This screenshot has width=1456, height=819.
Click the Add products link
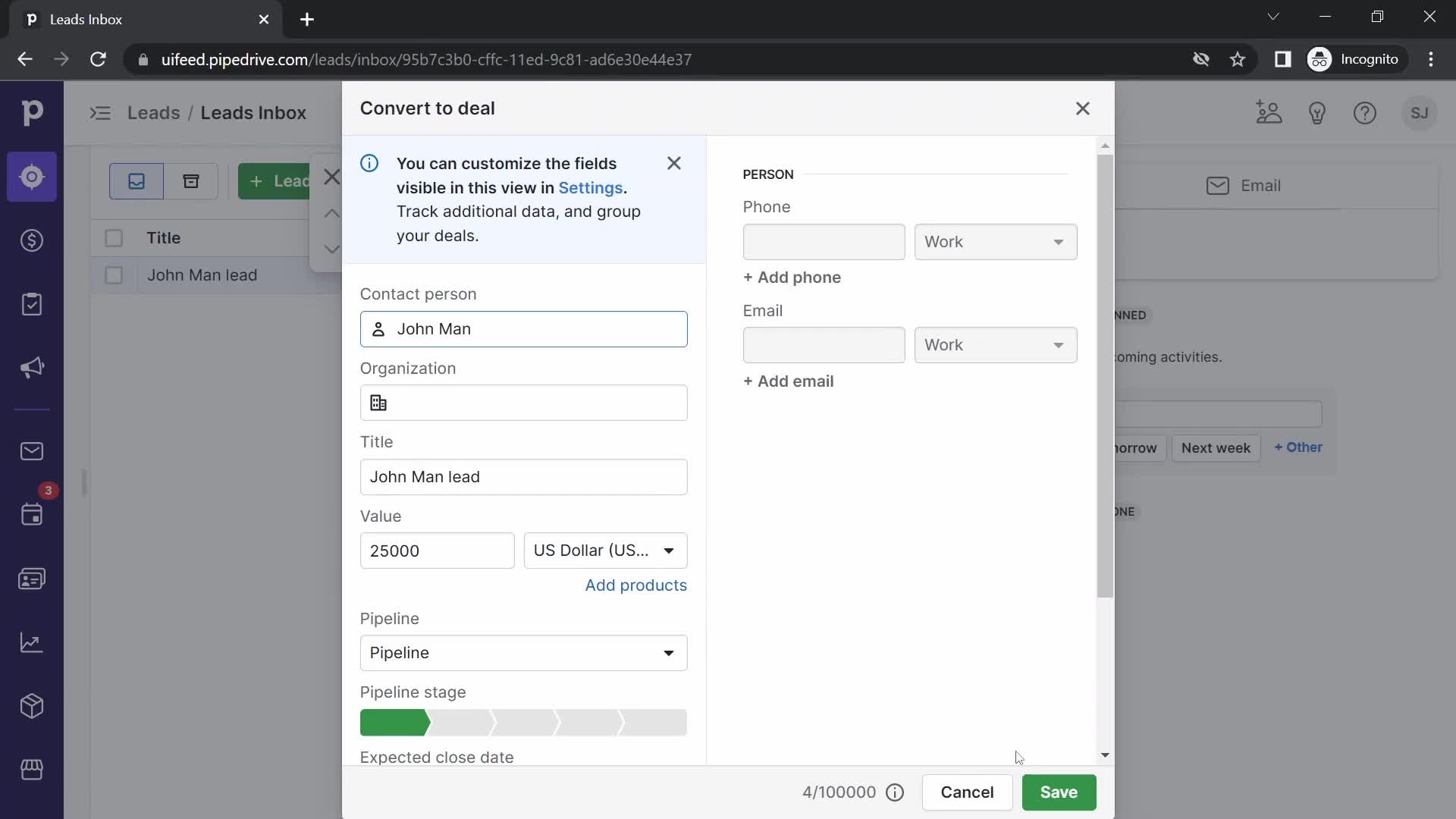click(x=637, y=585)
